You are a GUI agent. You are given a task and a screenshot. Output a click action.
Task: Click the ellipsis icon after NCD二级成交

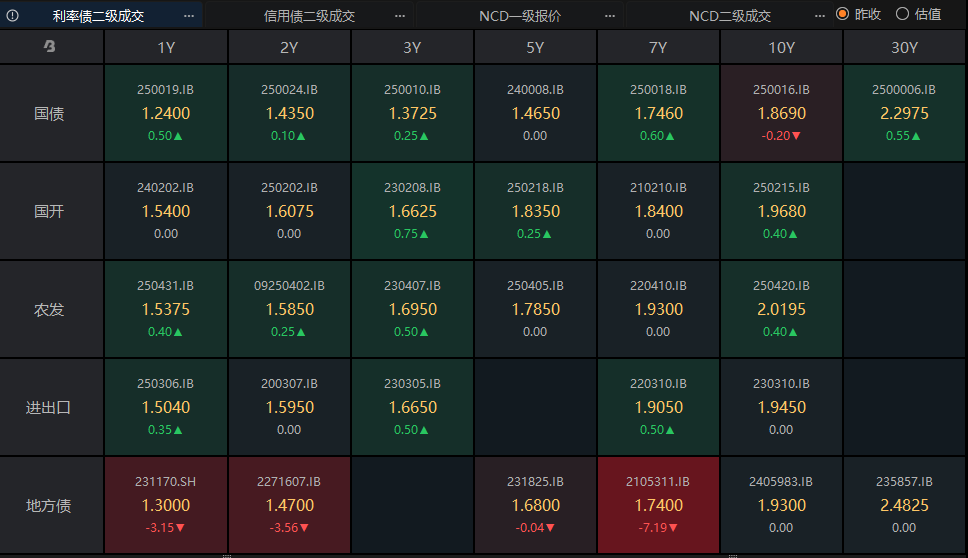click(820, 16)
